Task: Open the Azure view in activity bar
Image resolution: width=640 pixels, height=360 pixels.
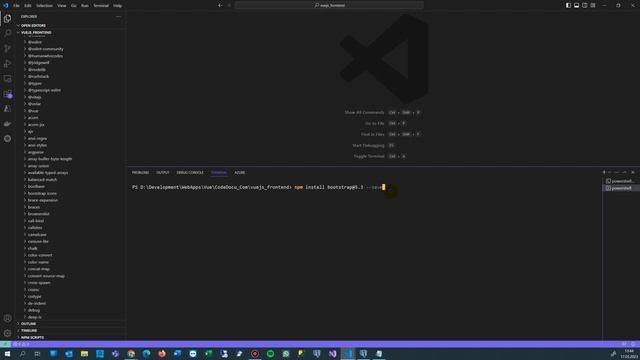Action: pyautogui.click(x=7, y=109)
